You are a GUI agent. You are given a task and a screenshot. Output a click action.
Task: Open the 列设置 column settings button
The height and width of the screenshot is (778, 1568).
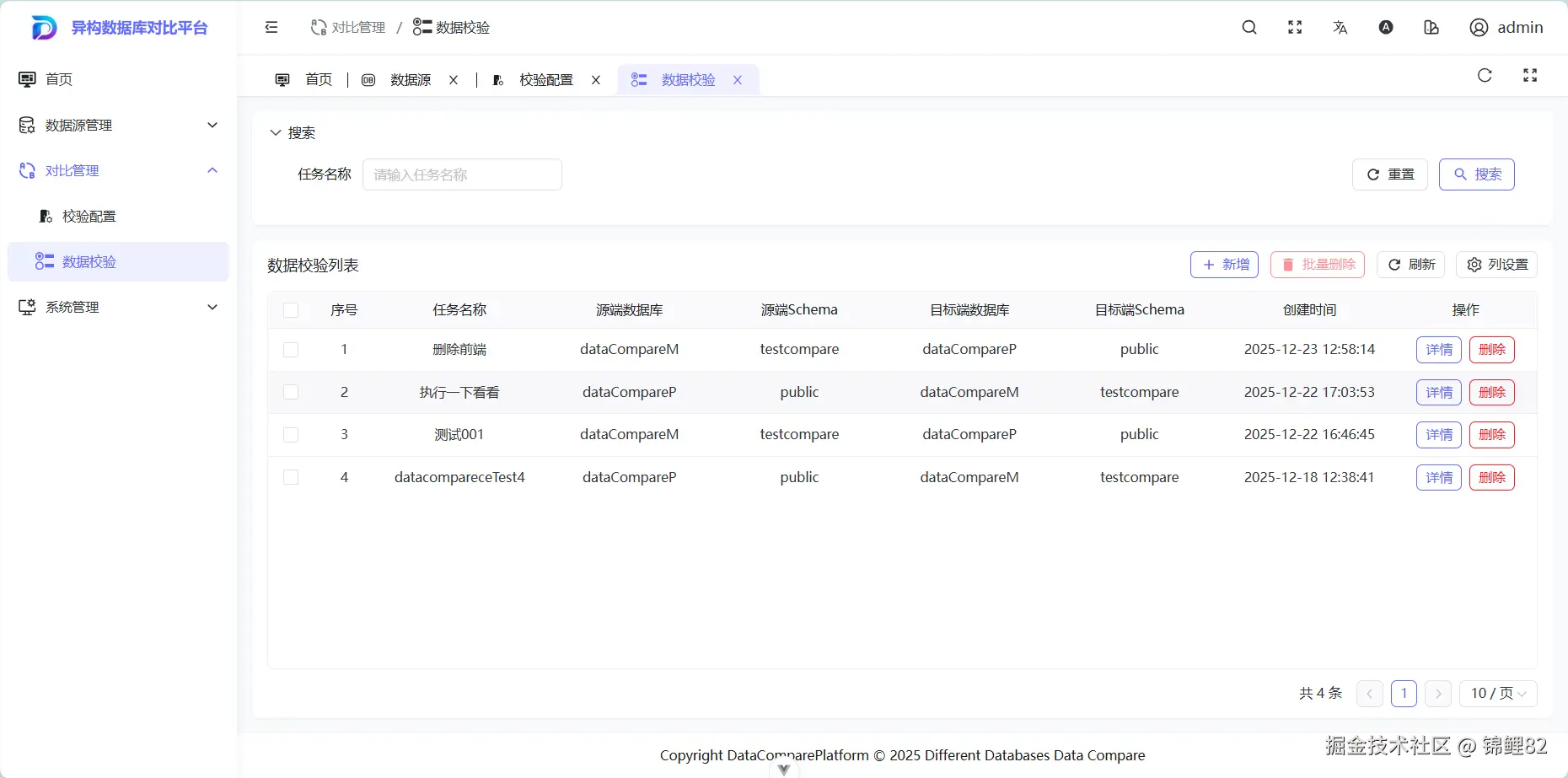tap(1497, 265)
